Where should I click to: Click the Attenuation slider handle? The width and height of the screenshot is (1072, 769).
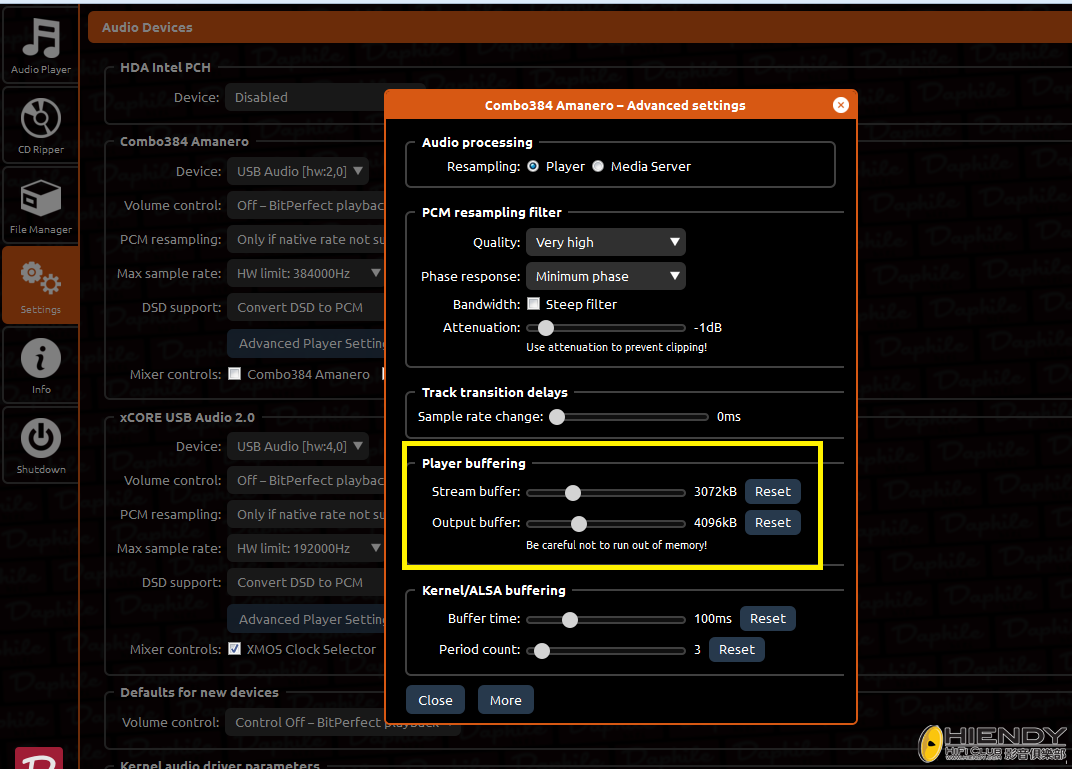(x=545, y=328)
